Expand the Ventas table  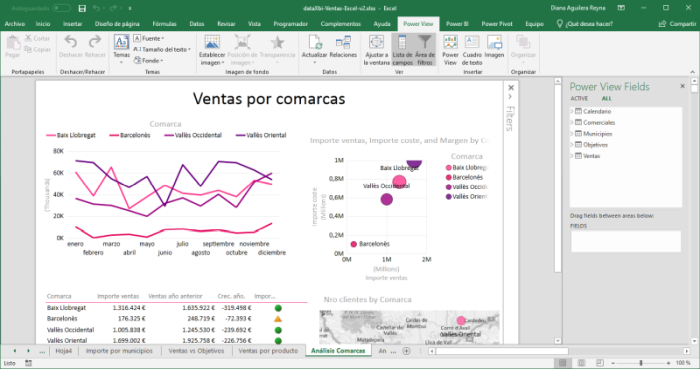click(x=572, y=156)
